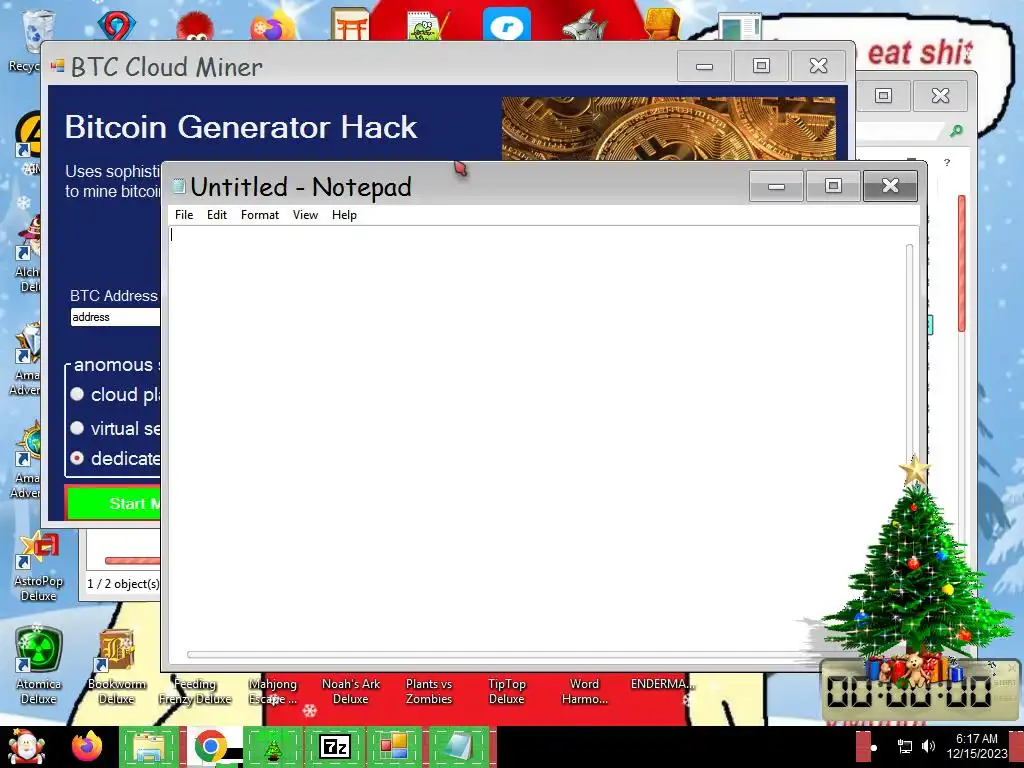Click the Word Harmo... desktop label
The image size is (1024, 768).
[584, 691]
